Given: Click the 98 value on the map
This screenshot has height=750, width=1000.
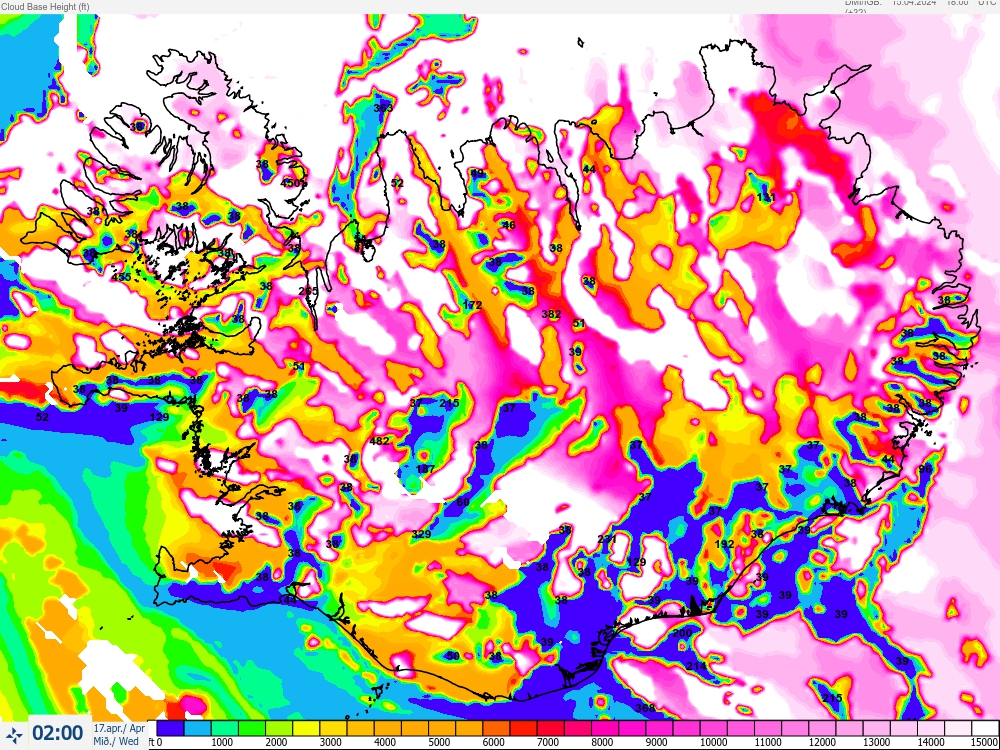Looking at the screenshot, I should point(925,469).
